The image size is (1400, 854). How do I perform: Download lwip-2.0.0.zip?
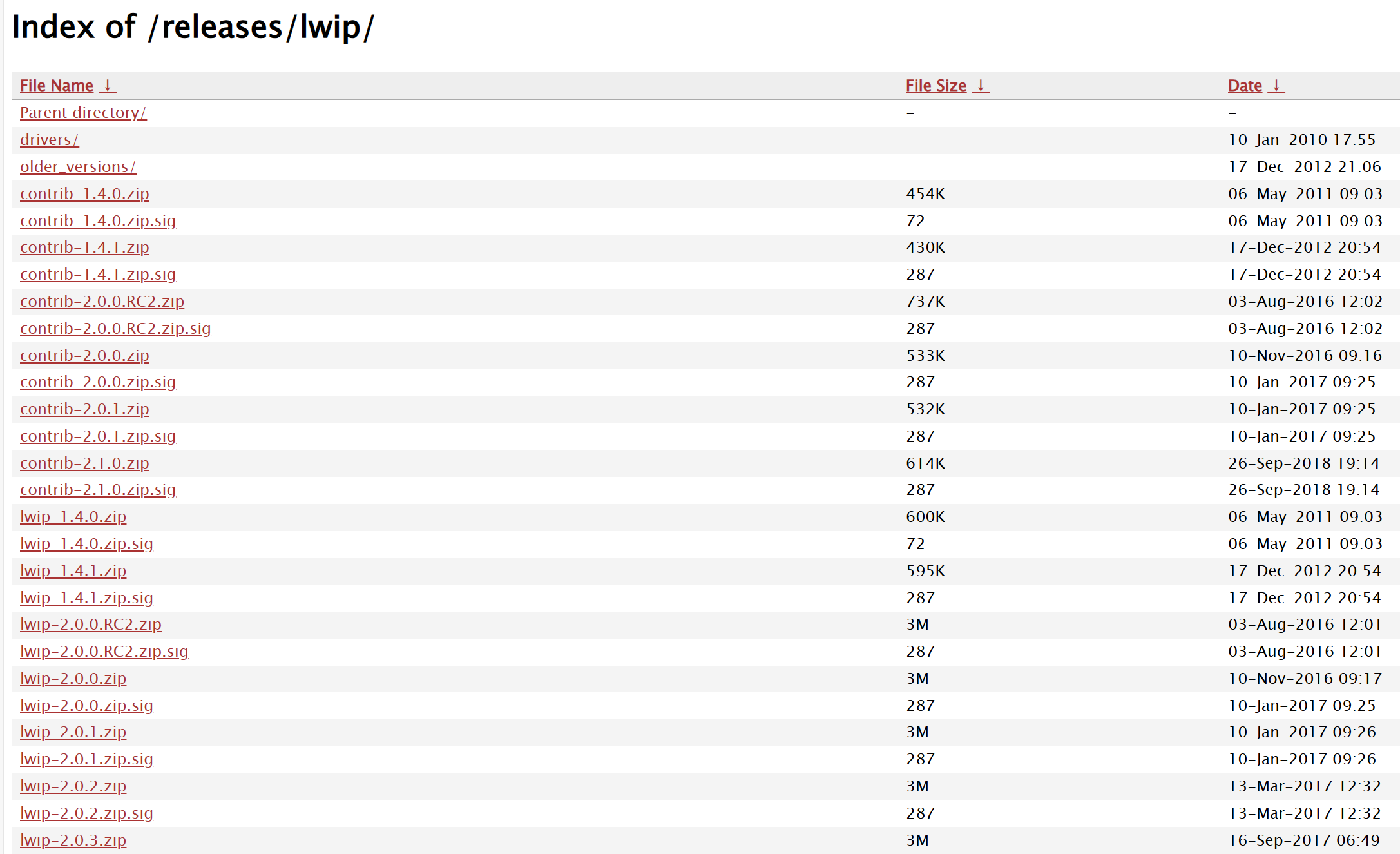(x=73, y=679)
